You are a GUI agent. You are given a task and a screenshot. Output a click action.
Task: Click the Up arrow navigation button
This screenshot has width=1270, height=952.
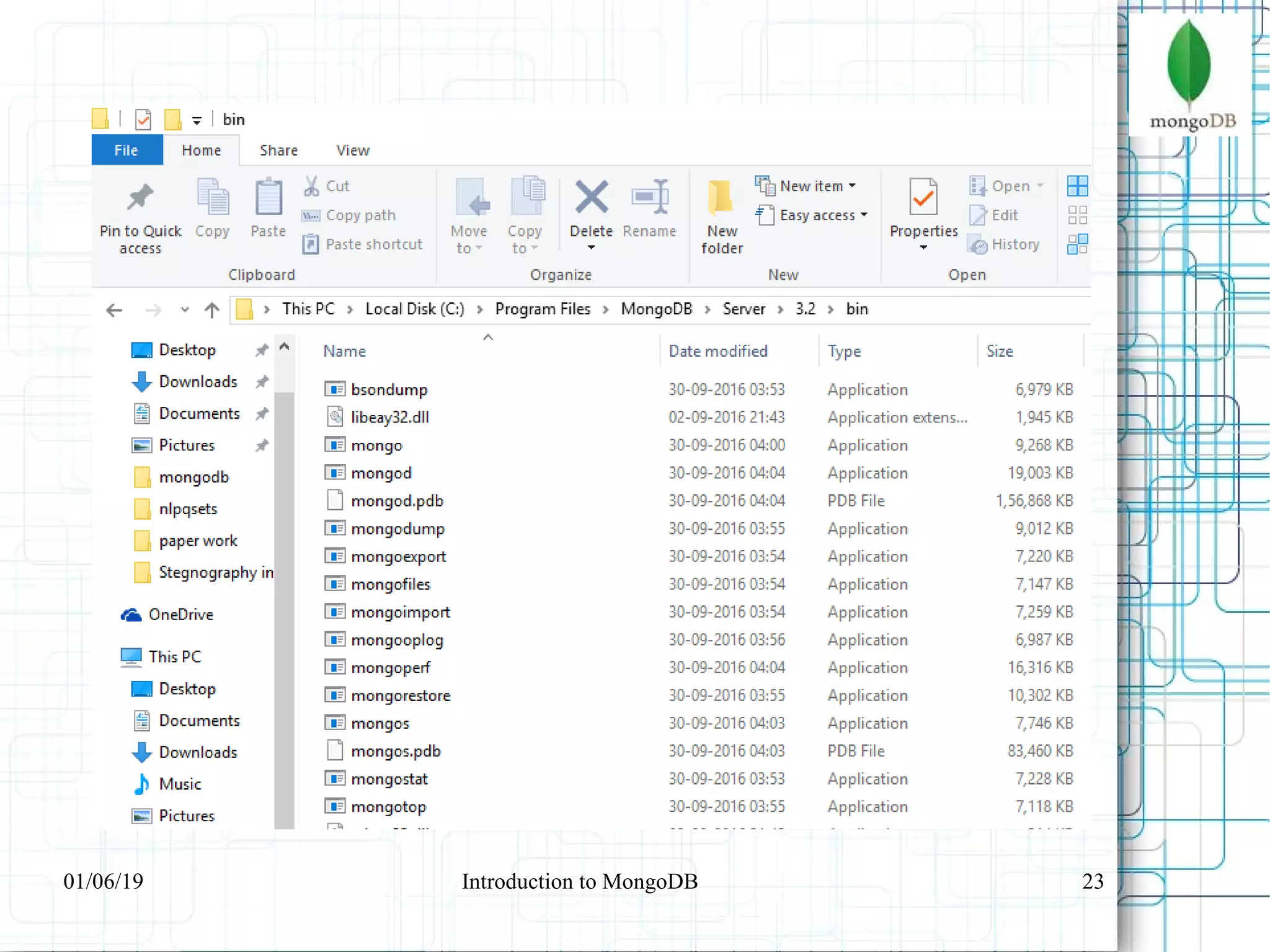click(x=212, y=309)
